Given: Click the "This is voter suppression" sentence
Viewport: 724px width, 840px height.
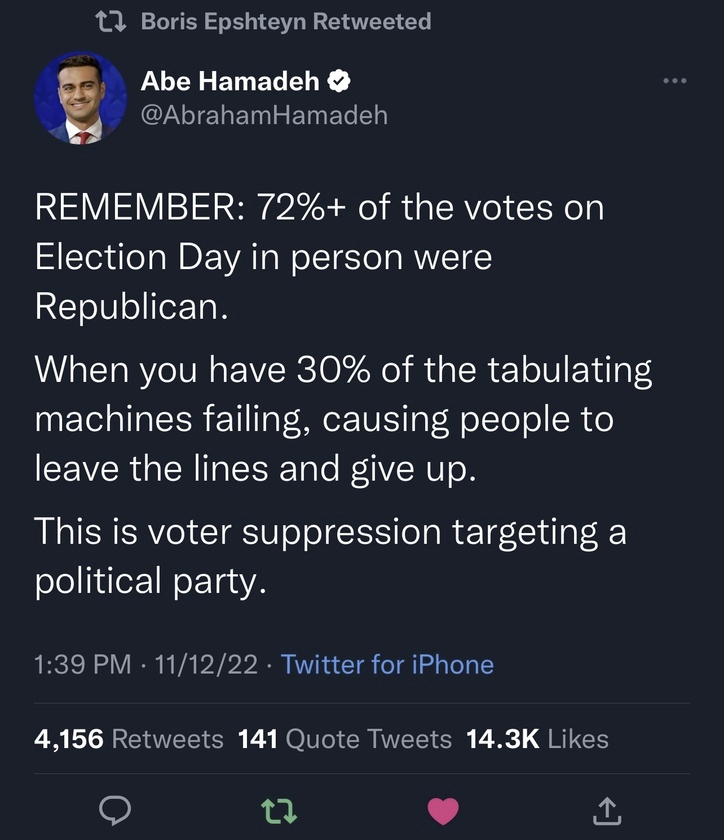Looking at the screenshot, I should 330,555.
